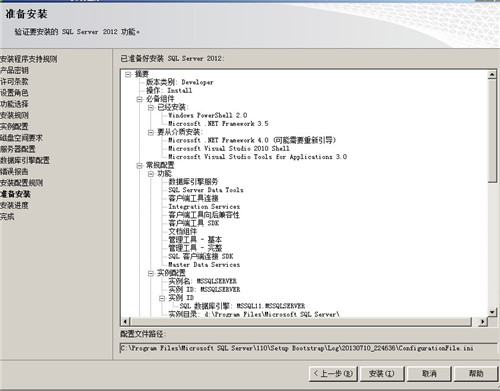Image resolution: width=500 pixels, height=391 pixels.
Task: Collapse the 必备组件 tree node
Action: tap(139, 99)
